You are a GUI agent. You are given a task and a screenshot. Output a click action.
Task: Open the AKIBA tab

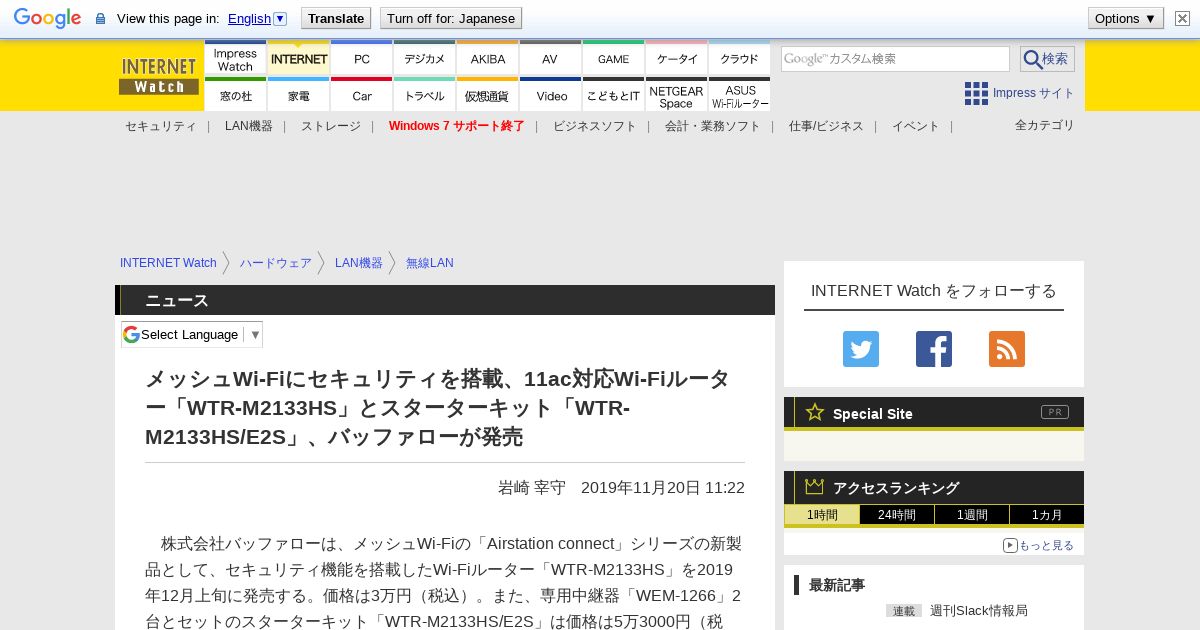(488, 60)
